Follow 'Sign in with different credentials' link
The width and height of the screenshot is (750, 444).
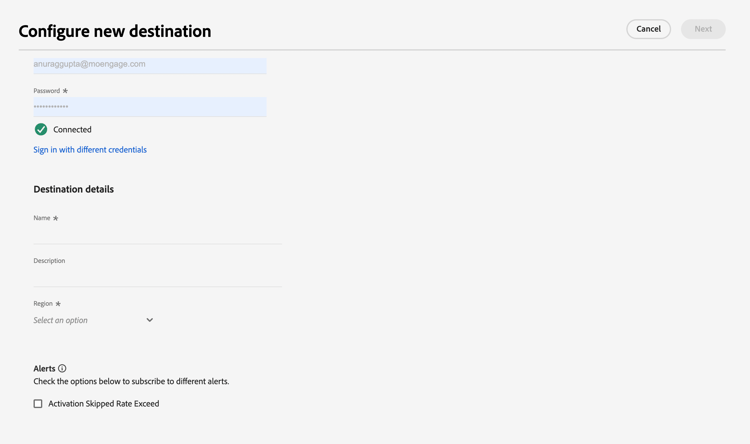[90, 150]
